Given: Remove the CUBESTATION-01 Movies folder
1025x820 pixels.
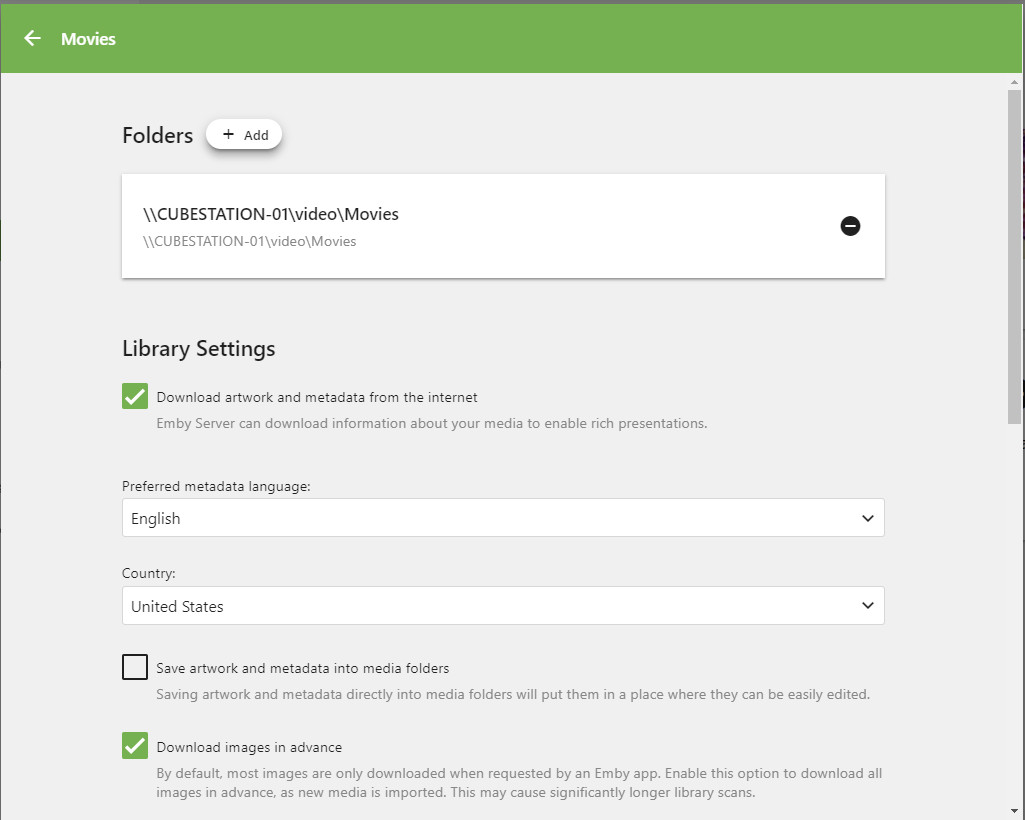Looking at the screenshot, I should click(850, 226).
